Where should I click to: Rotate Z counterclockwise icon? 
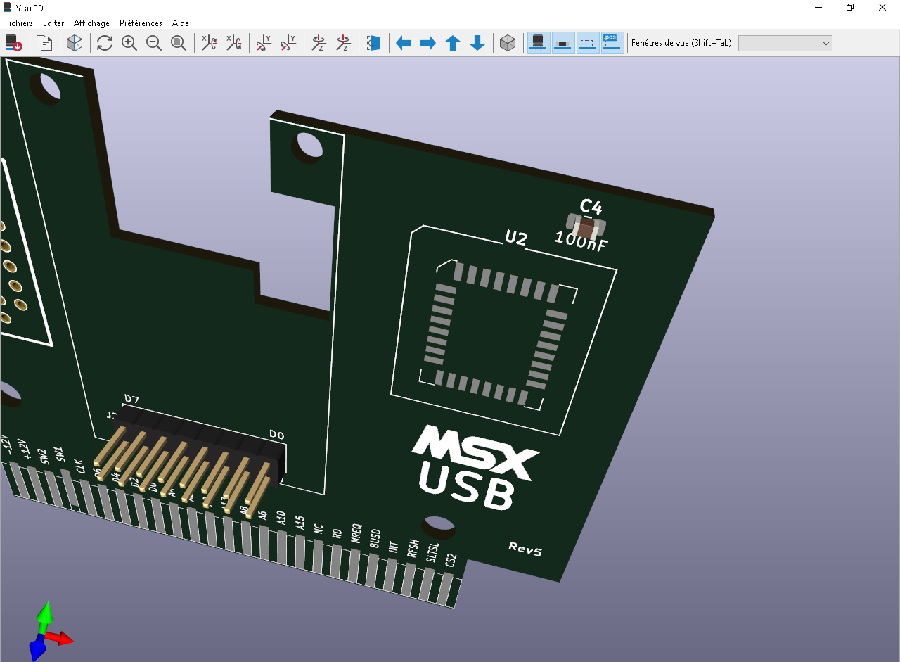[x=343, y=43]
